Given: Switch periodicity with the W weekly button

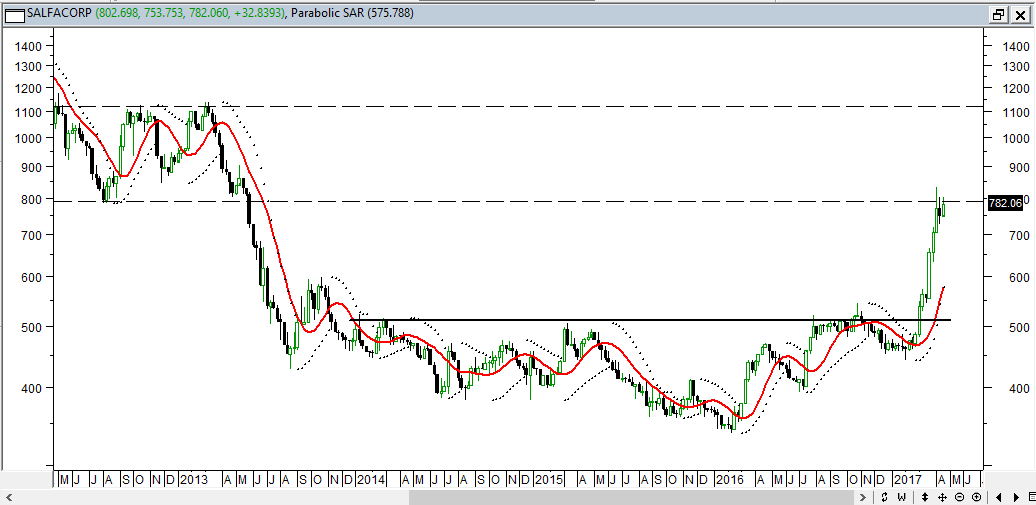Looking at the screenshot, I should point(901,497).
